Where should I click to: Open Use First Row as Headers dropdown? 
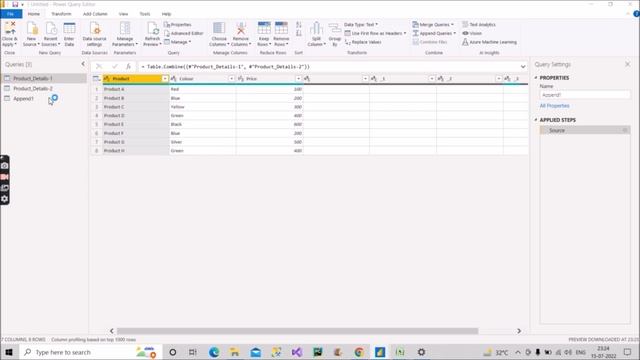[x=376, y=33]
